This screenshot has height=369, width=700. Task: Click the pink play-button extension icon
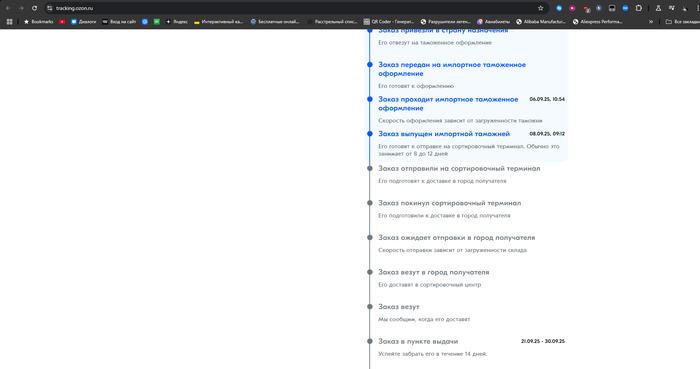click(572, 8)
